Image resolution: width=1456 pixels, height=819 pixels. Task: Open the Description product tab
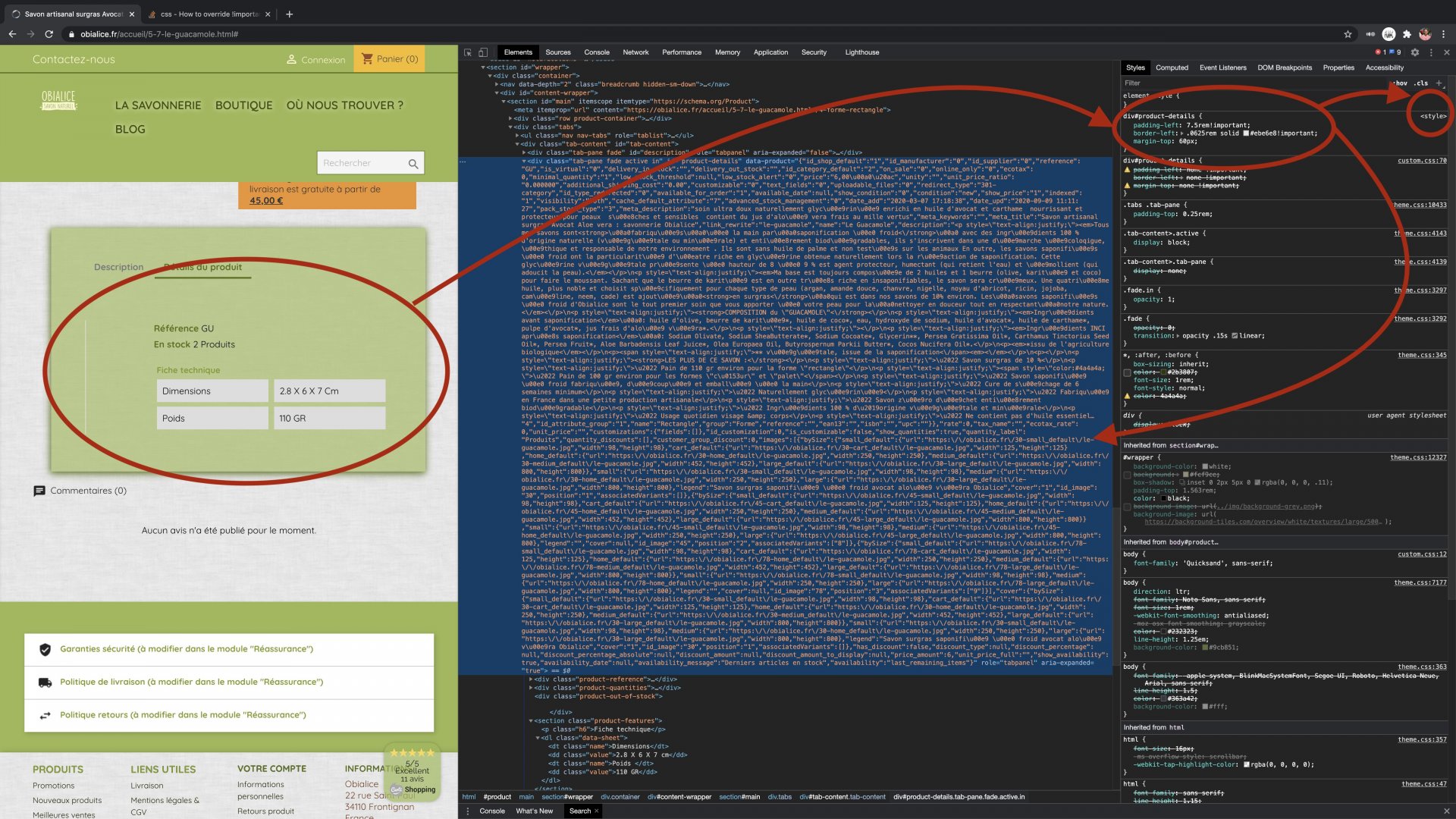tap(118, 267)
